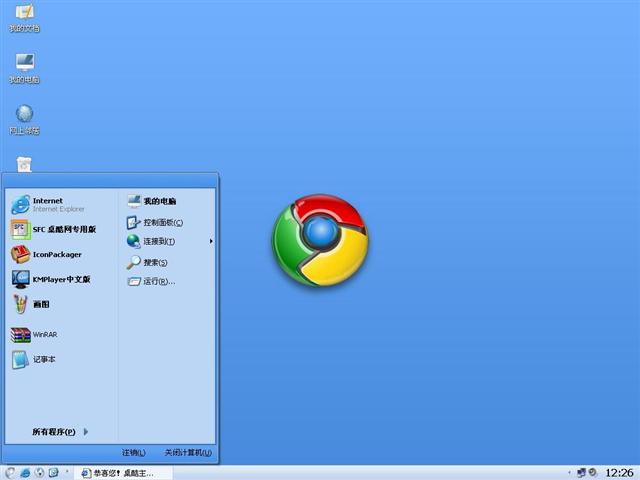Open 我的电脑 in start menu right column
This screenshot has height=480, width=640.
(151, 201)
